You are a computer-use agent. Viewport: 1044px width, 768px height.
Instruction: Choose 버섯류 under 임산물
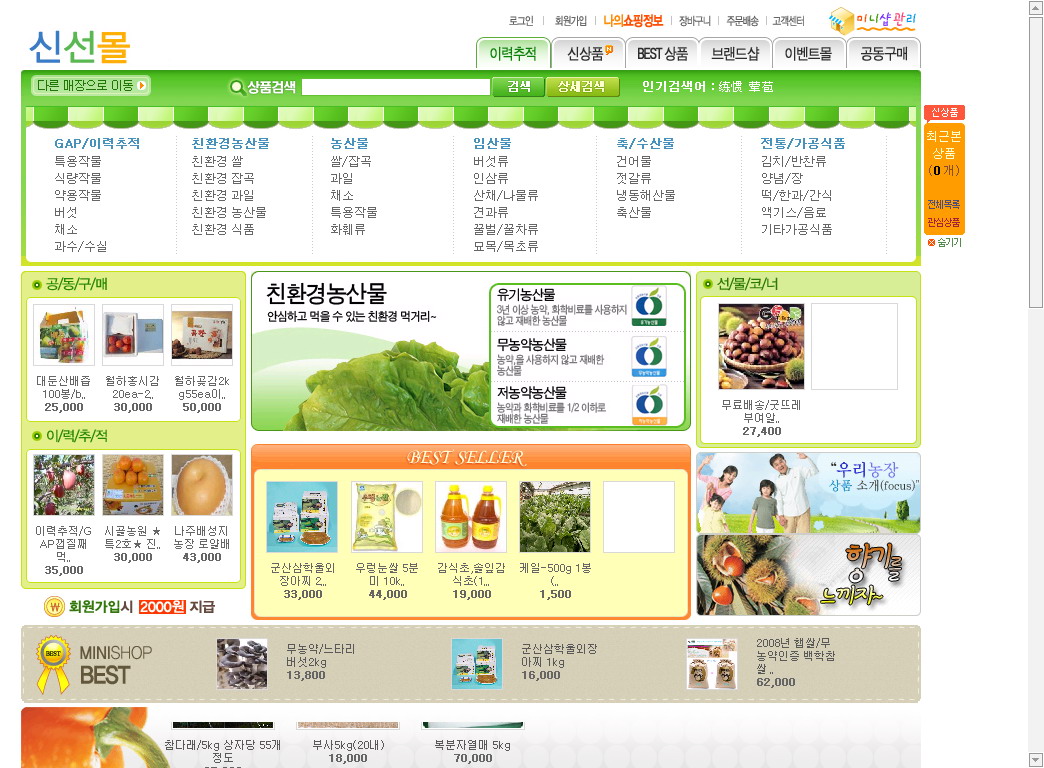(x=491, y=161)
